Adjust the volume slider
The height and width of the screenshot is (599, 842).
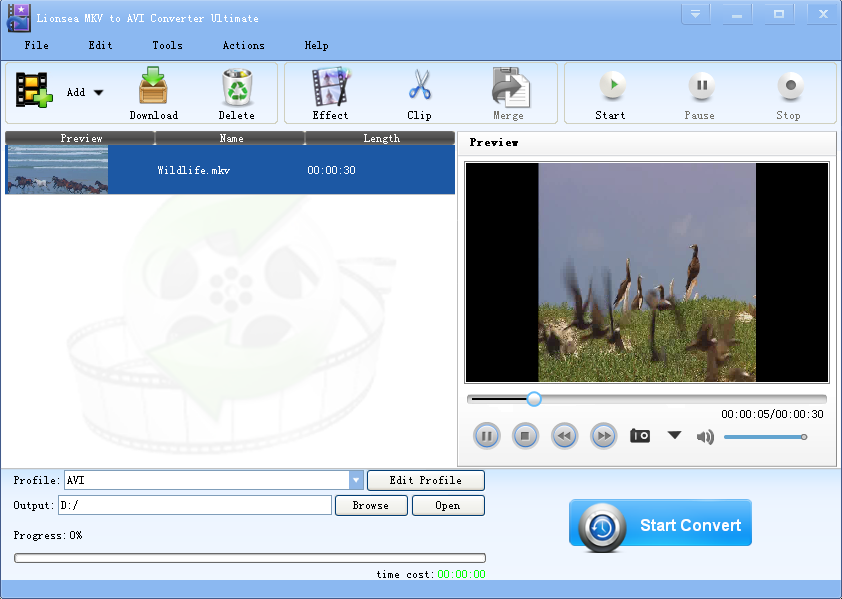pos(764,437)
